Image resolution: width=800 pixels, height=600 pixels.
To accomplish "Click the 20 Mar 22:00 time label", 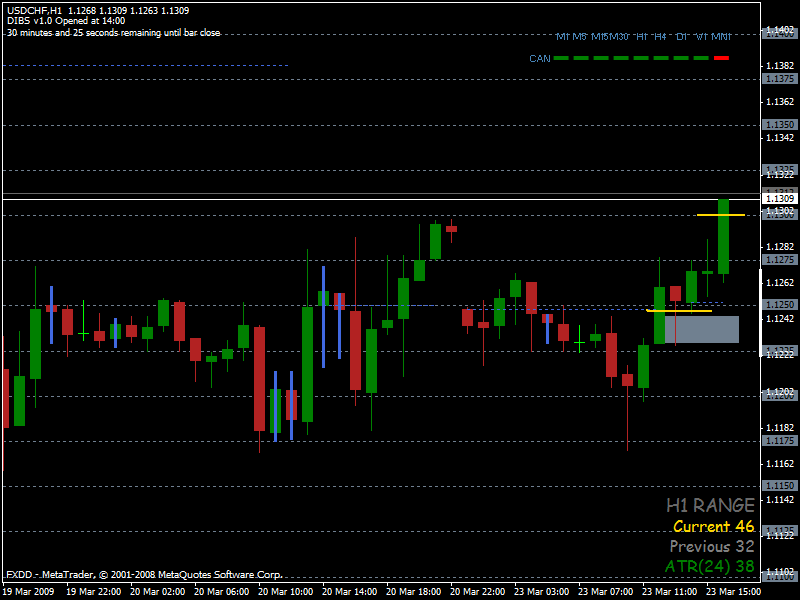I will pos(478,592).
